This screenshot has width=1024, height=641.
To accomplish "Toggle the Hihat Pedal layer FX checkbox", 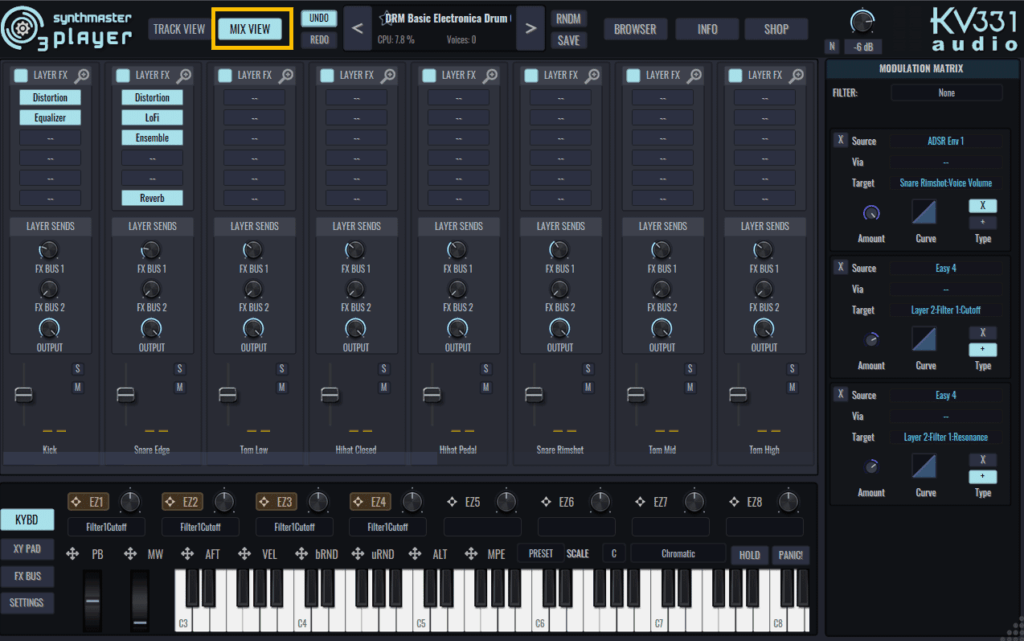I will (x=429, y=76).
